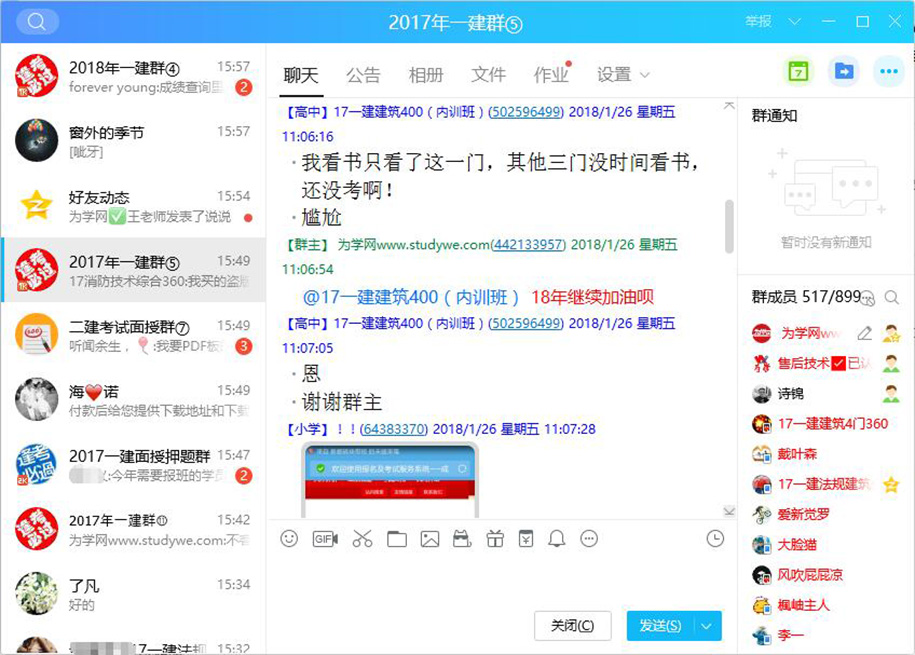Open chat history clock icon
Viewport: 915px width, 655px height.
[x=715, y=539]
